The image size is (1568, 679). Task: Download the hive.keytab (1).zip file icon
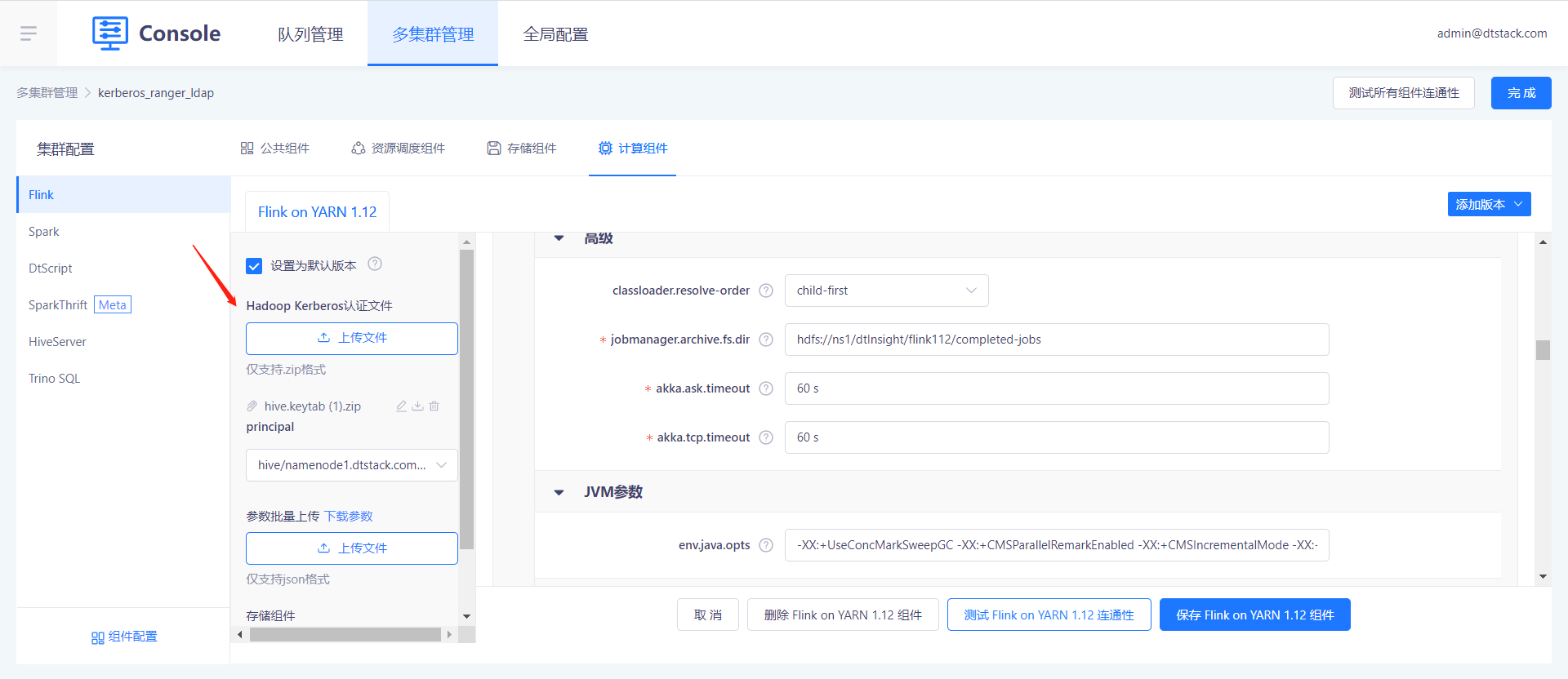pyautogui.click(x=417, y=406)
